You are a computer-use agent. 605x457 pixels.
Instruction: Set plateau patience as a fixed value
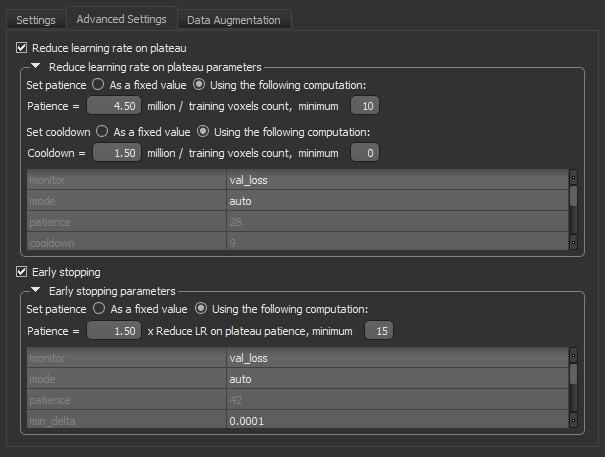(98, 84)
